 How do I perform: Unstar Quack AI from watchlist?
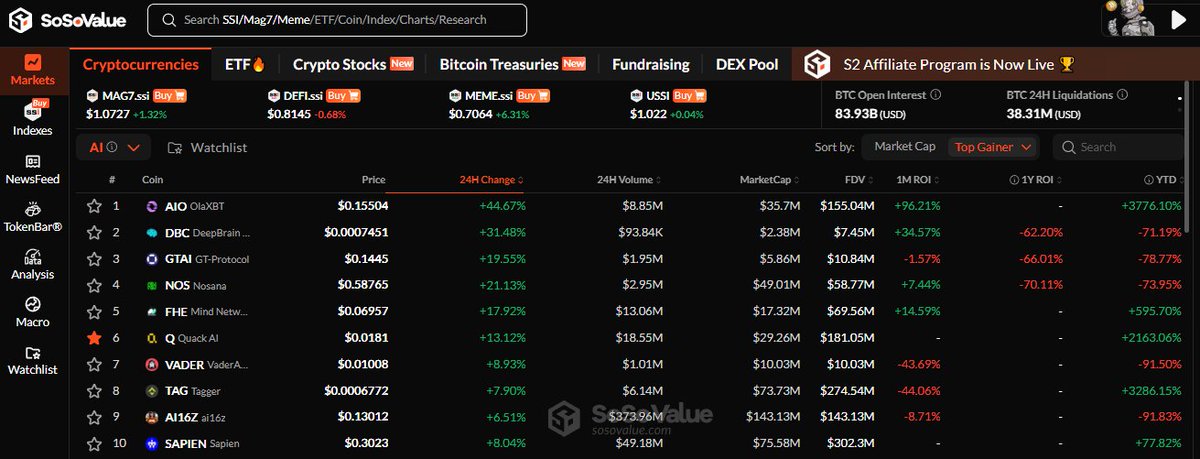point(94,338)
